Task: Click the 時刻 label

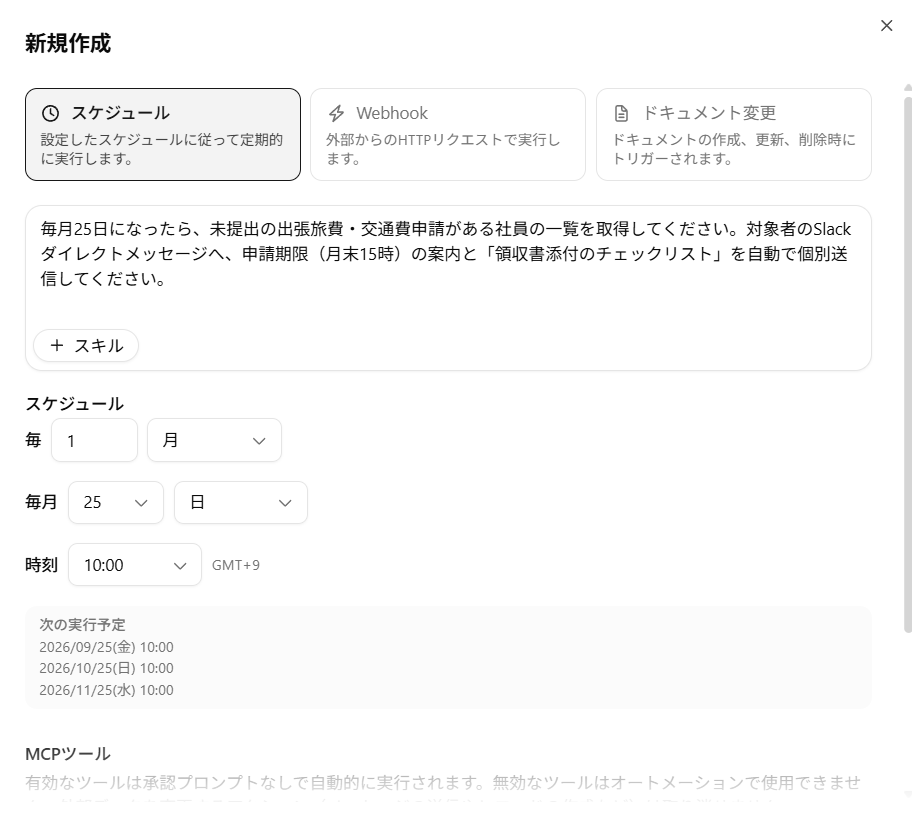Action: [x=41, y=565]
